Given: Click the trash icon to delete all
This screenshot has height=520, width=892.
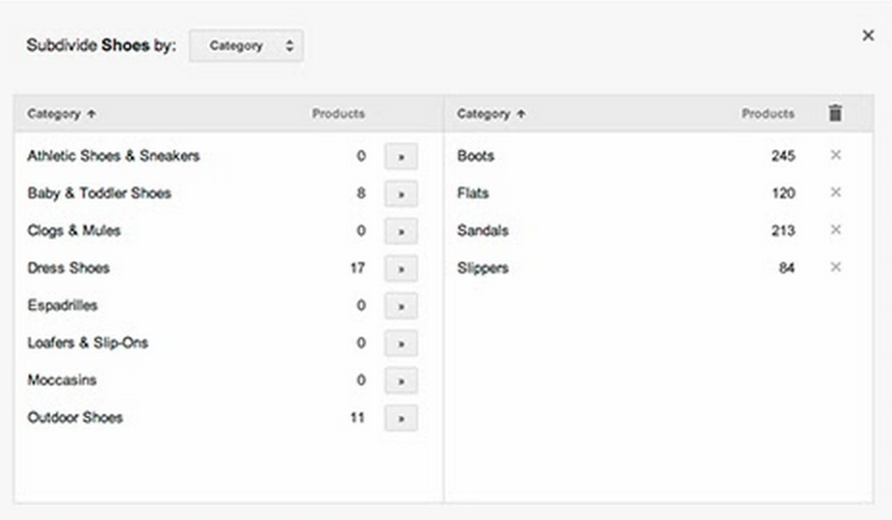Looking at the screenshot, I should coord(835,113).
